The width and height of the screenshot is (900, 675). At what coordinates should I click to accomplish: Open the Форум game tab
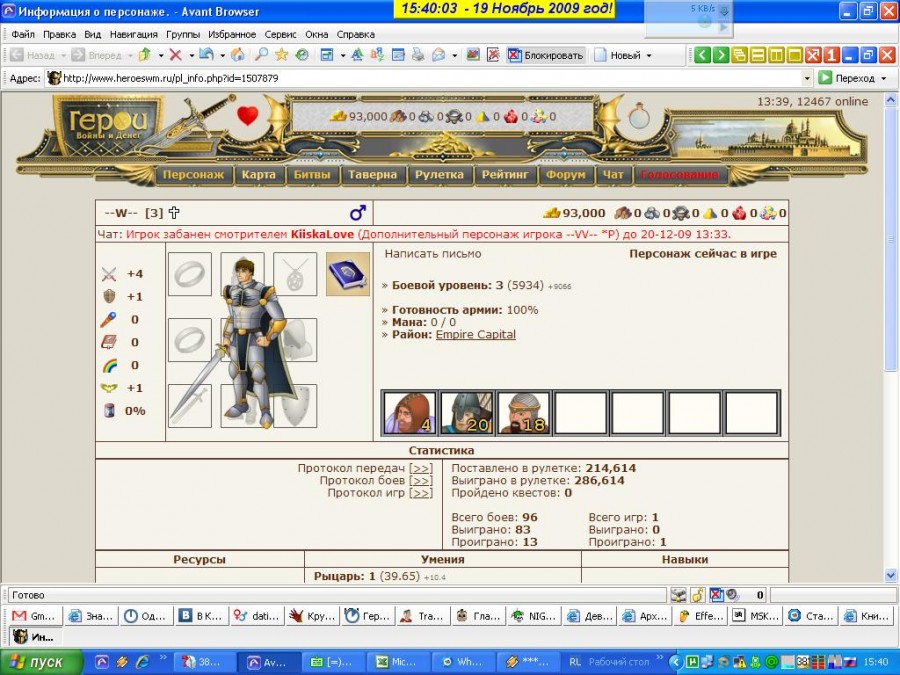(565, 174)
